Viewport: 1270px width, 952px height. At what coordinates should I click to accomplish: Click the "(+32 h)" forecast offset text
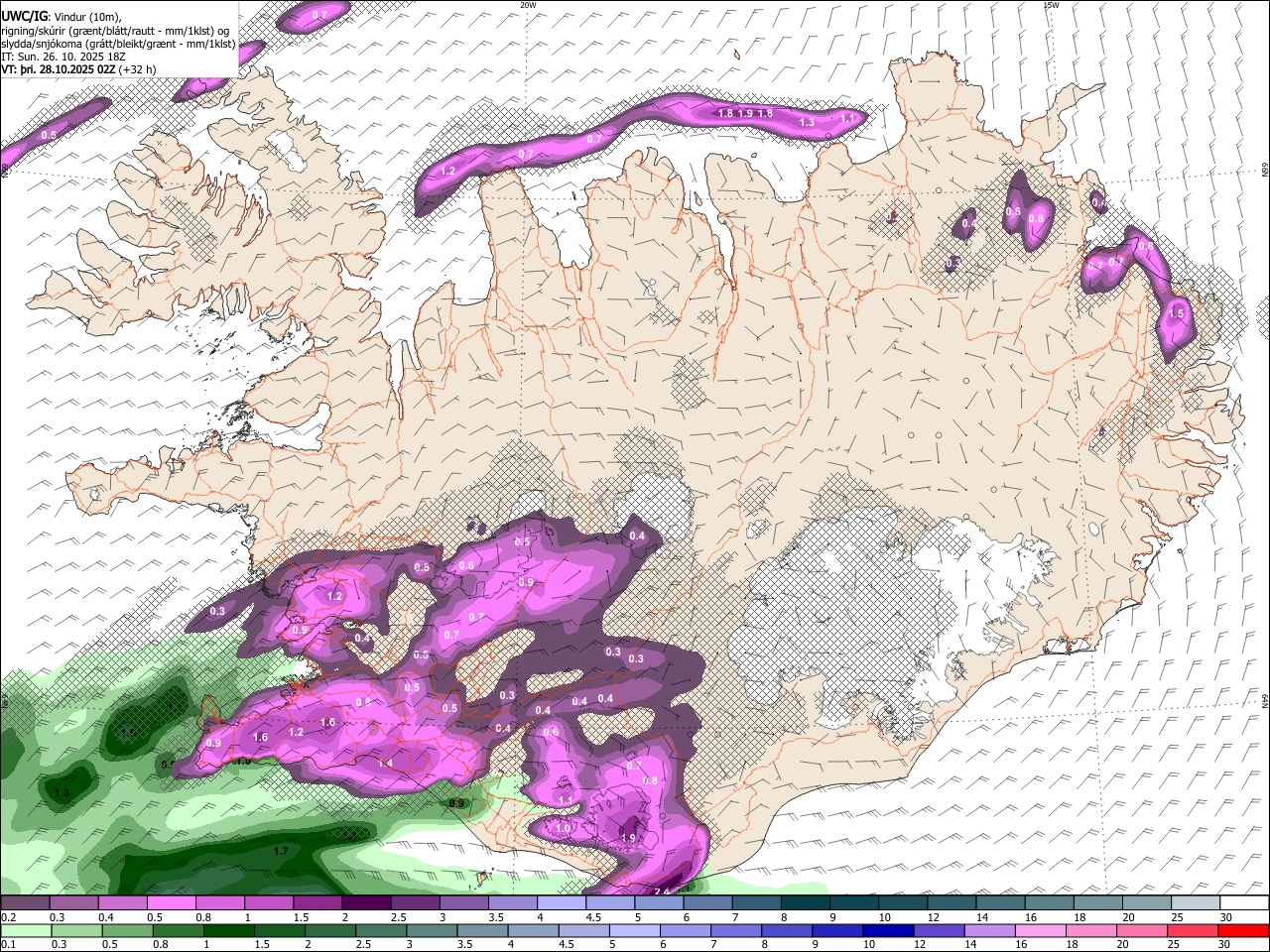pyautogui.click(x=137, y=70)
